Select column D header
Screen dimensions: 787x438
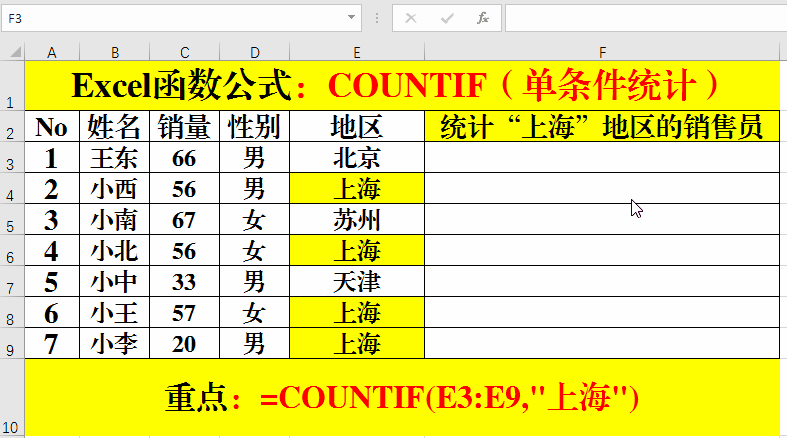click(x=254, y=52)
